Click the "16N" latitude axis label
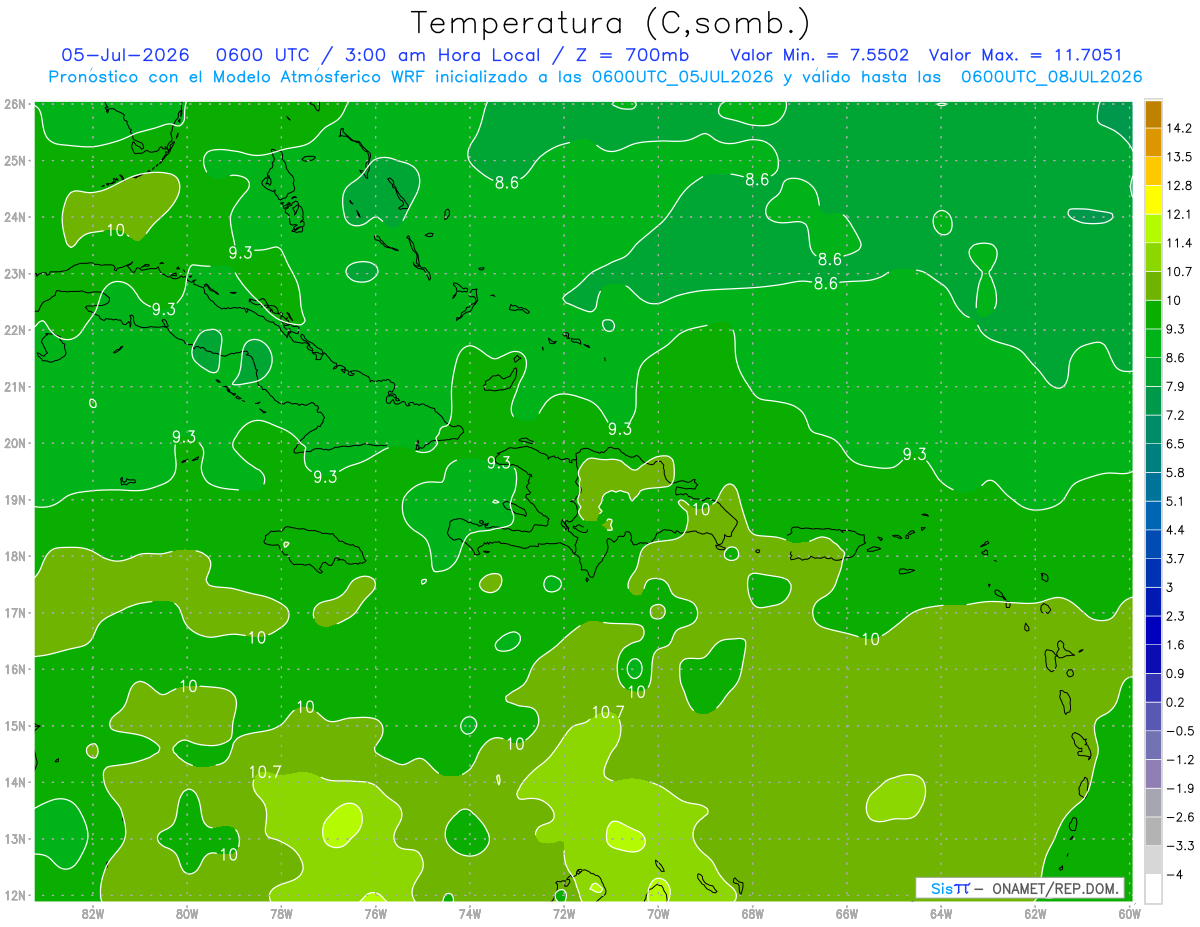The width and height of the screenshot is (1200, 927). point(14,669)
